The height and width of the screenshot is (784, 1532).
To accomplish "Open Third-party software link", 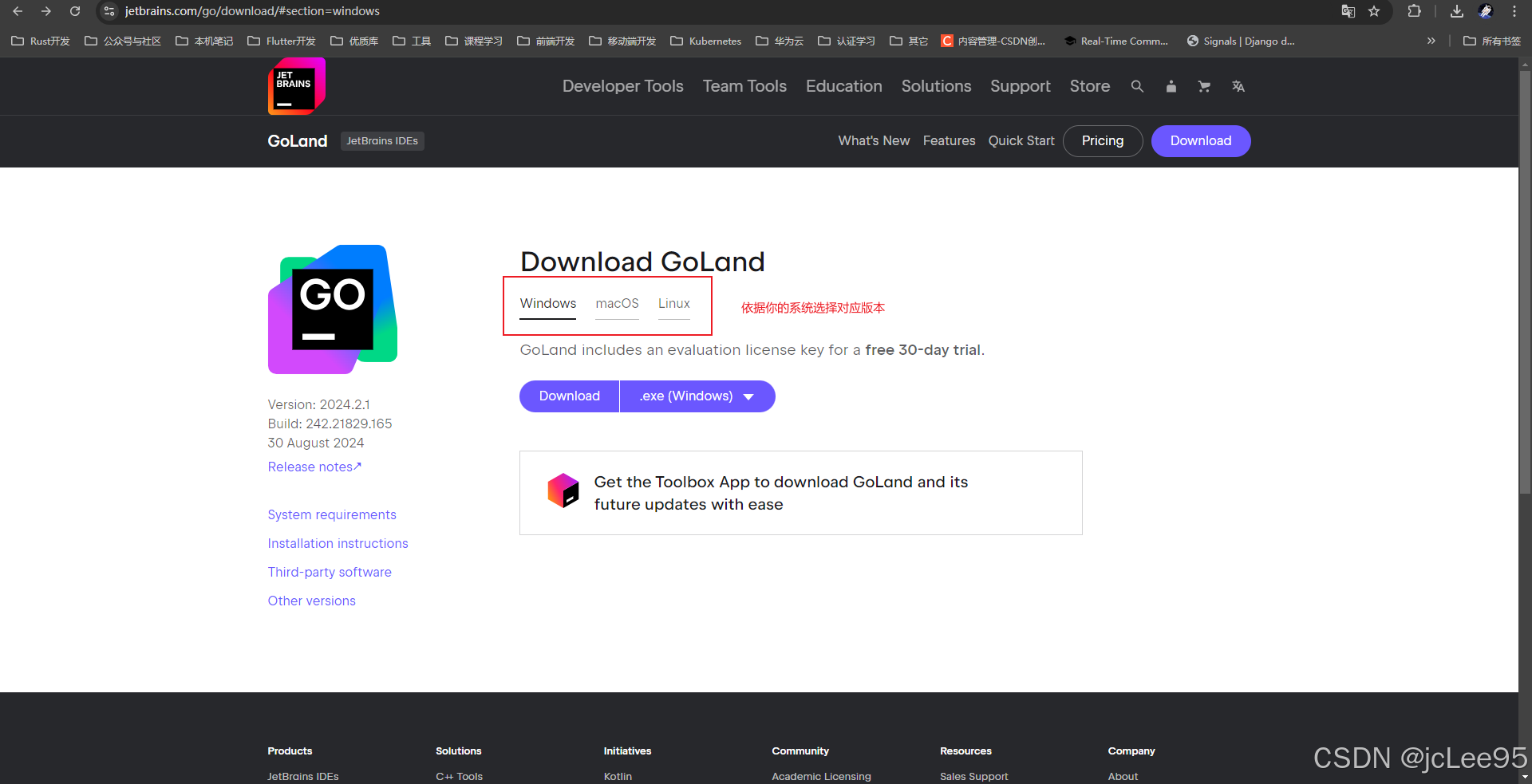I will pyautogui.click(x=330, y=573).
